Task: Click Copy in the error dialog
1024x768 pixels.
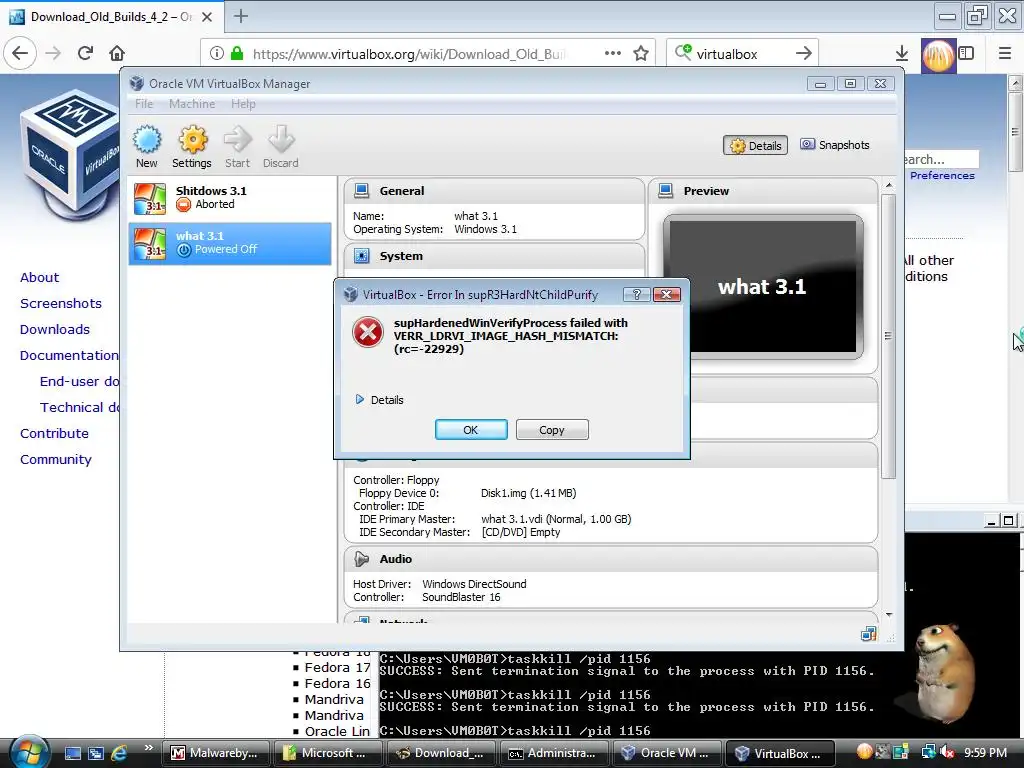Action: click(x=552, y=430)
